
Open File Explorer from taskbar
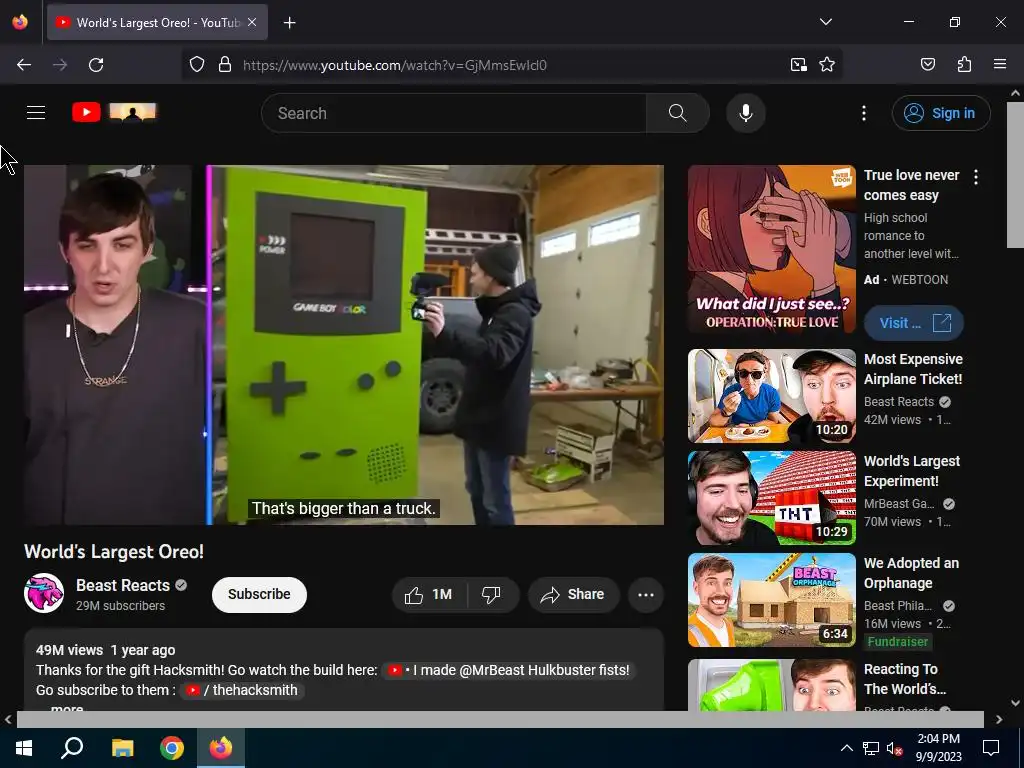tap(122, 748)
